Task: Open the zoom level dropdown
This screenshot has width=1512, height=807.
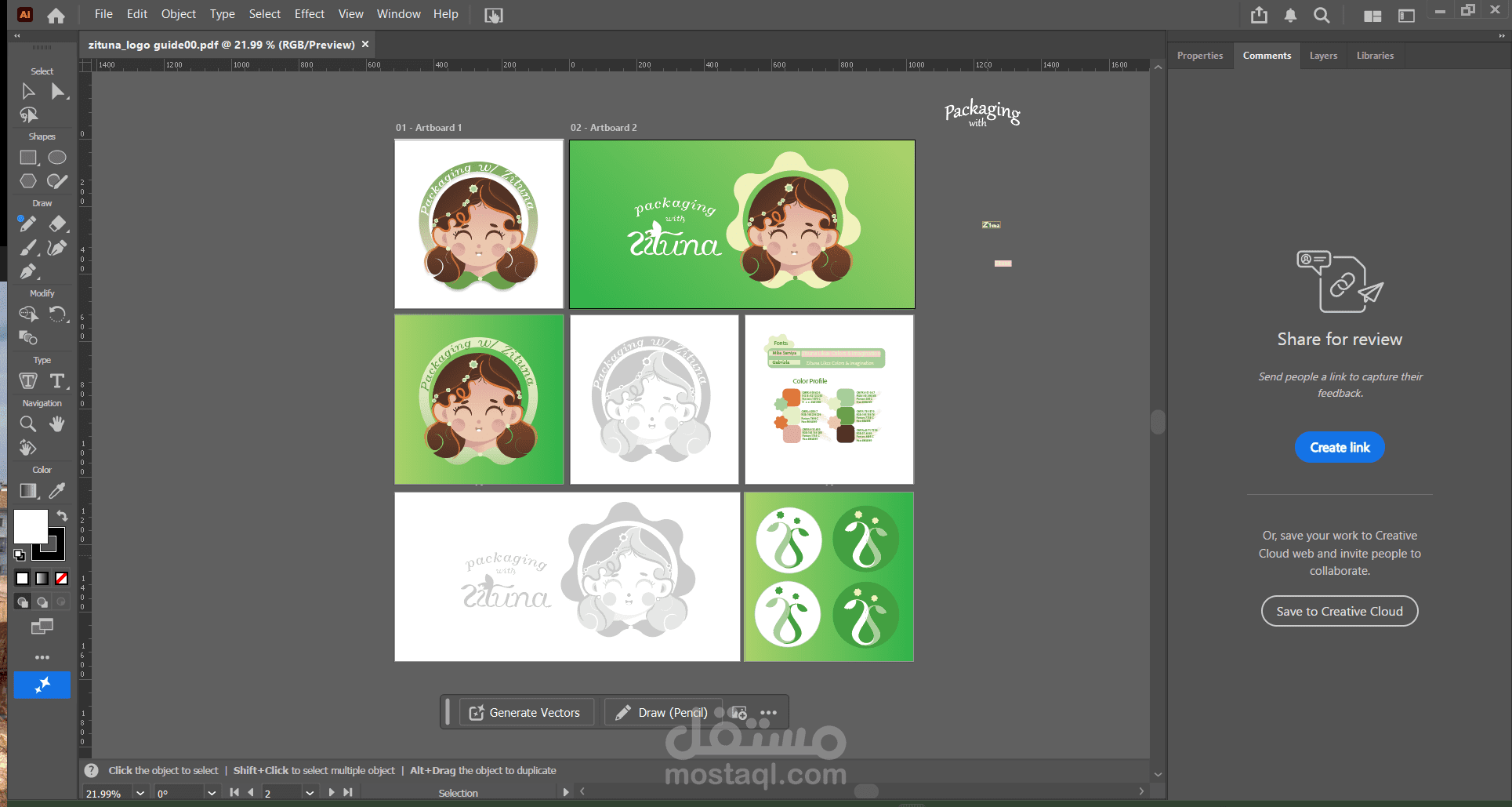Action: [x=140, y=793]
